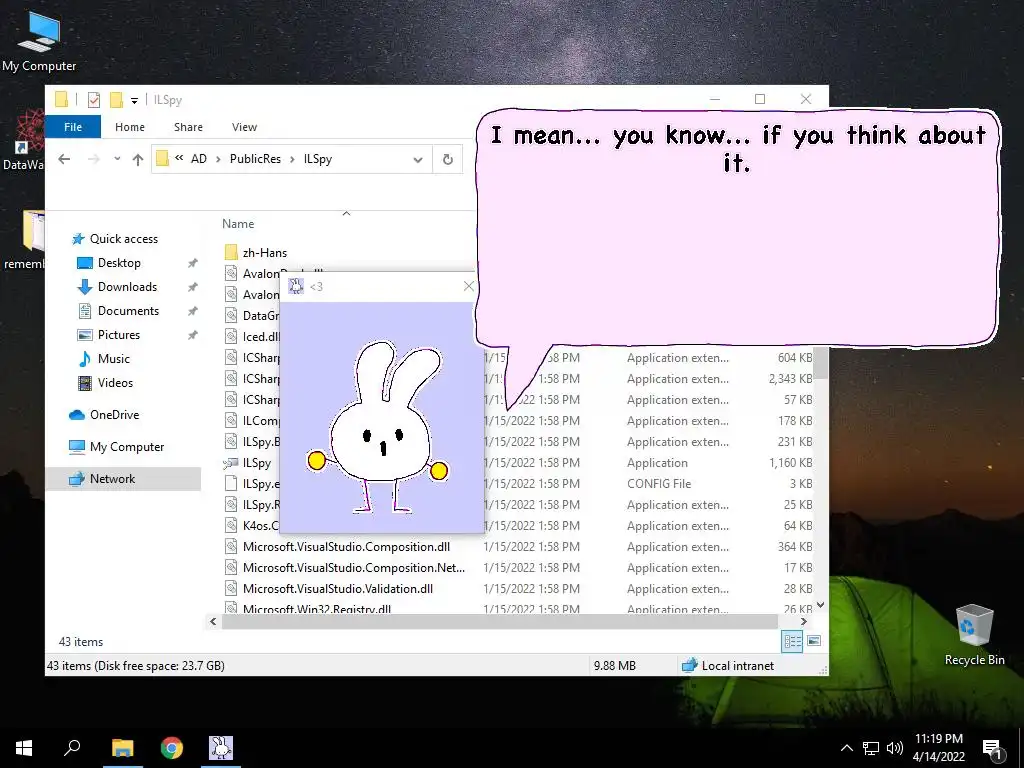This screenshot has height=768, width=1024.
Task: Open Customize Quick Access Toolbar dropdown
Action: click(134, 100)
